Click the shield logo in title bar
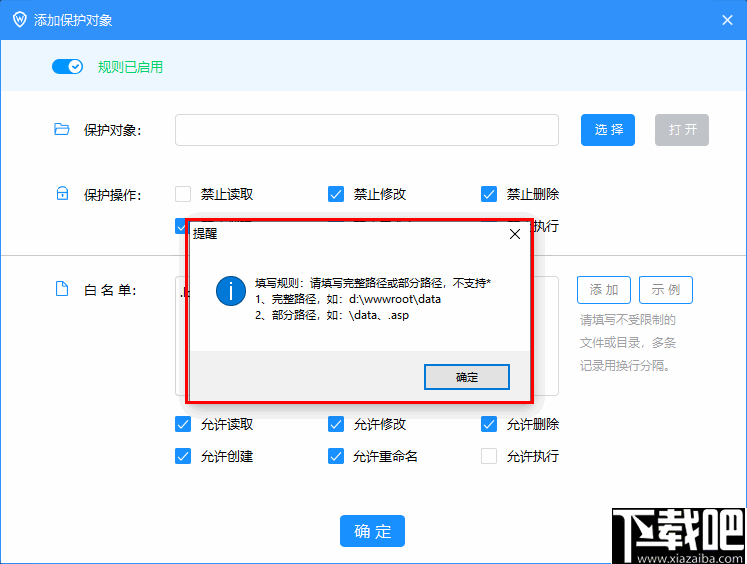The width and height of the screenshot is (747, 564). [20, 20]
